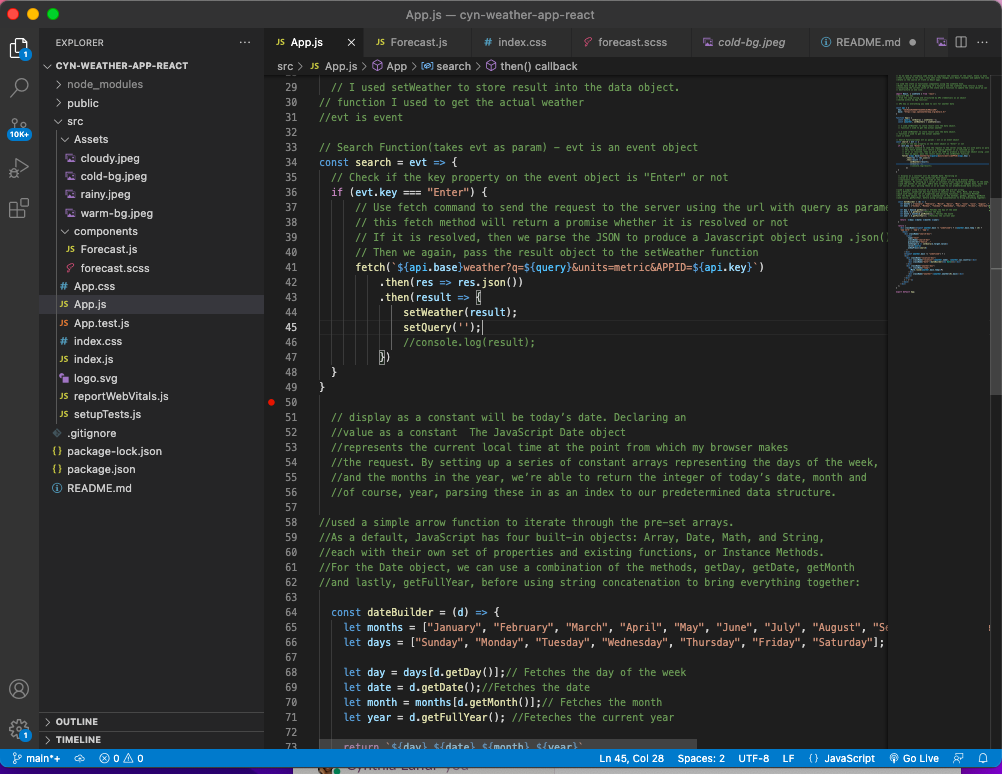Screen dimensions: 1002x774
Task: Click the split editor icon
Action: pos(960,42)
